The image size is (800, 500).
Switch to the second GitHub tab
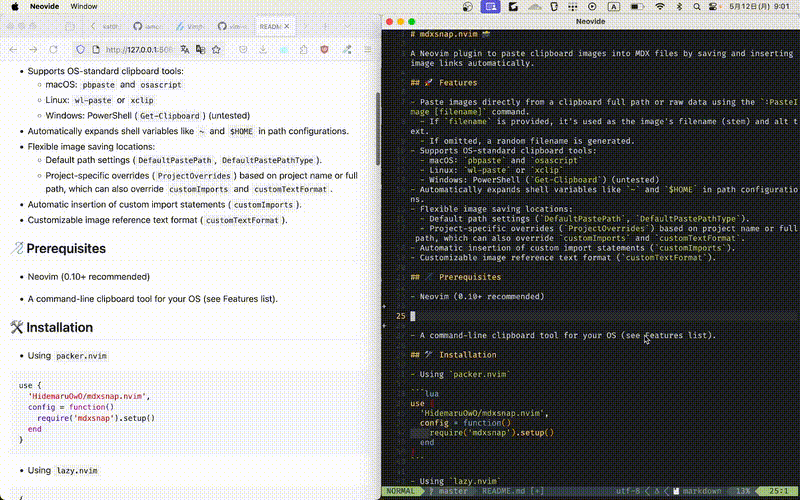(x=232, y=27)
